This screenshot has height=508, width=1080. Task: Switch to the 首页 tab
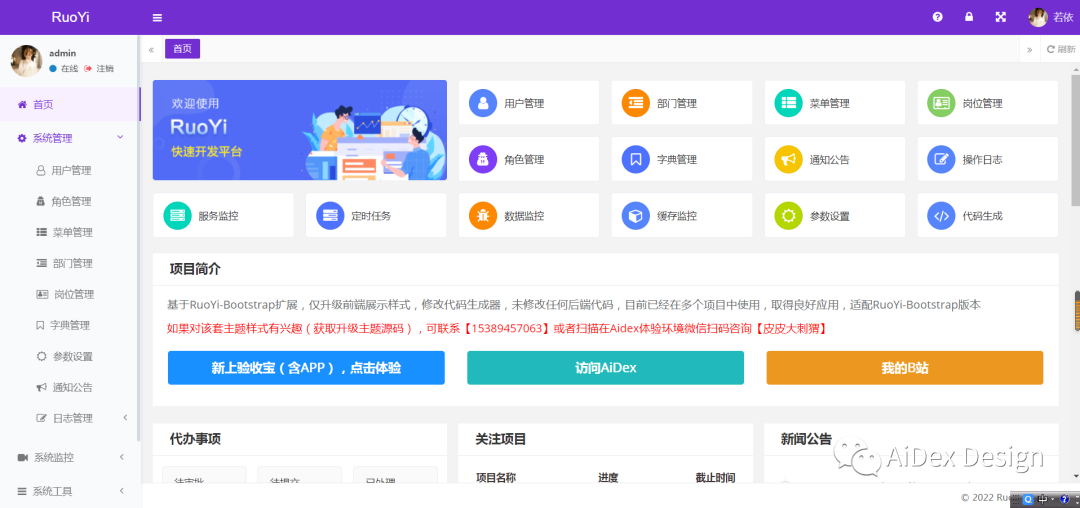click(183, 49)
